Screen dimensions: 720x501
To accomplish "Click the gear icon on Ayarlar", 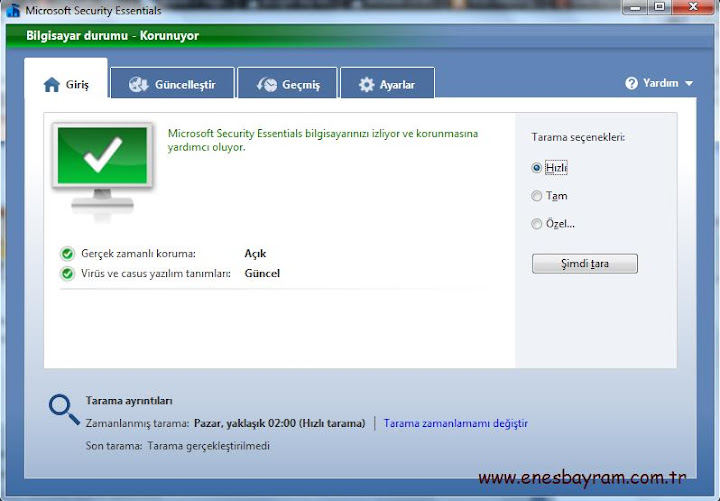I will tap(366, 84).
